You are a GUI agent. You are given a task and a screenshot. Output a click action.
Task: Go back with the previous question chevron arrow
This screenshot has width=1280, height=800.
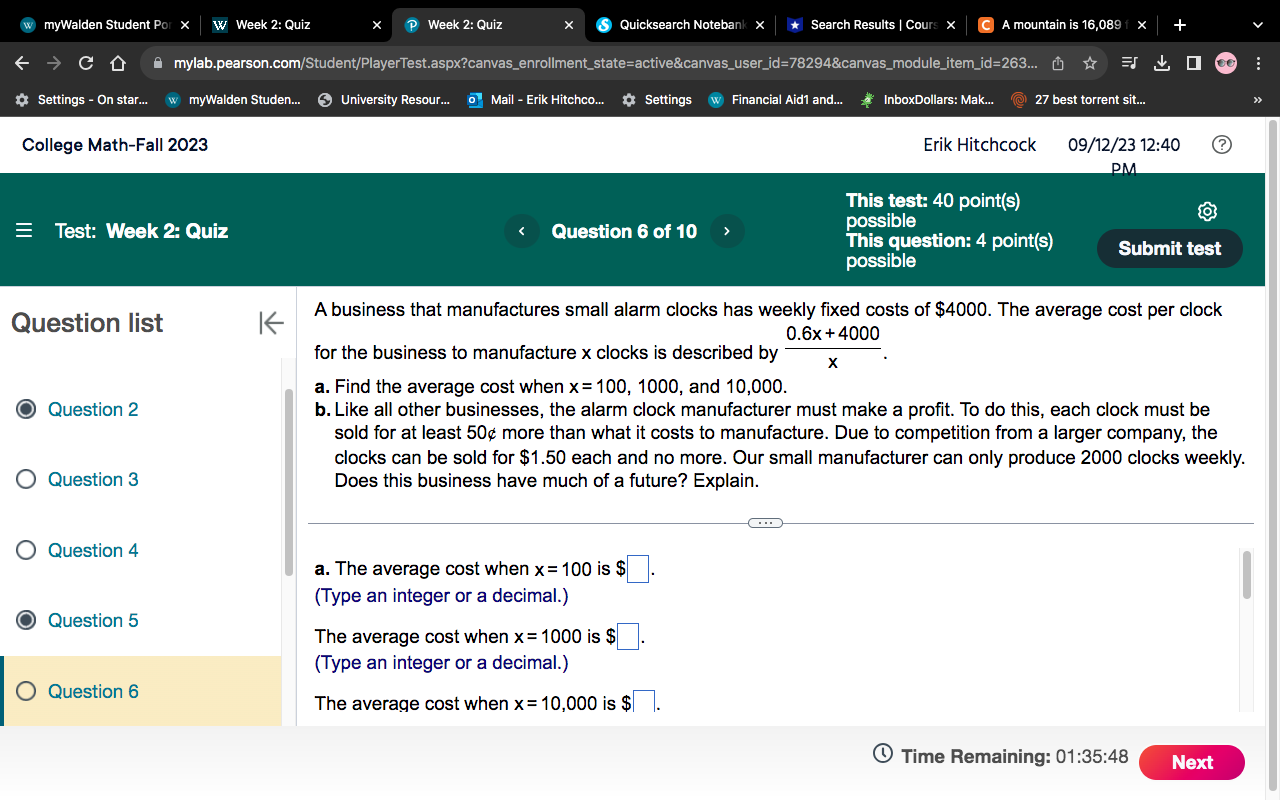[x=521, y=231]
